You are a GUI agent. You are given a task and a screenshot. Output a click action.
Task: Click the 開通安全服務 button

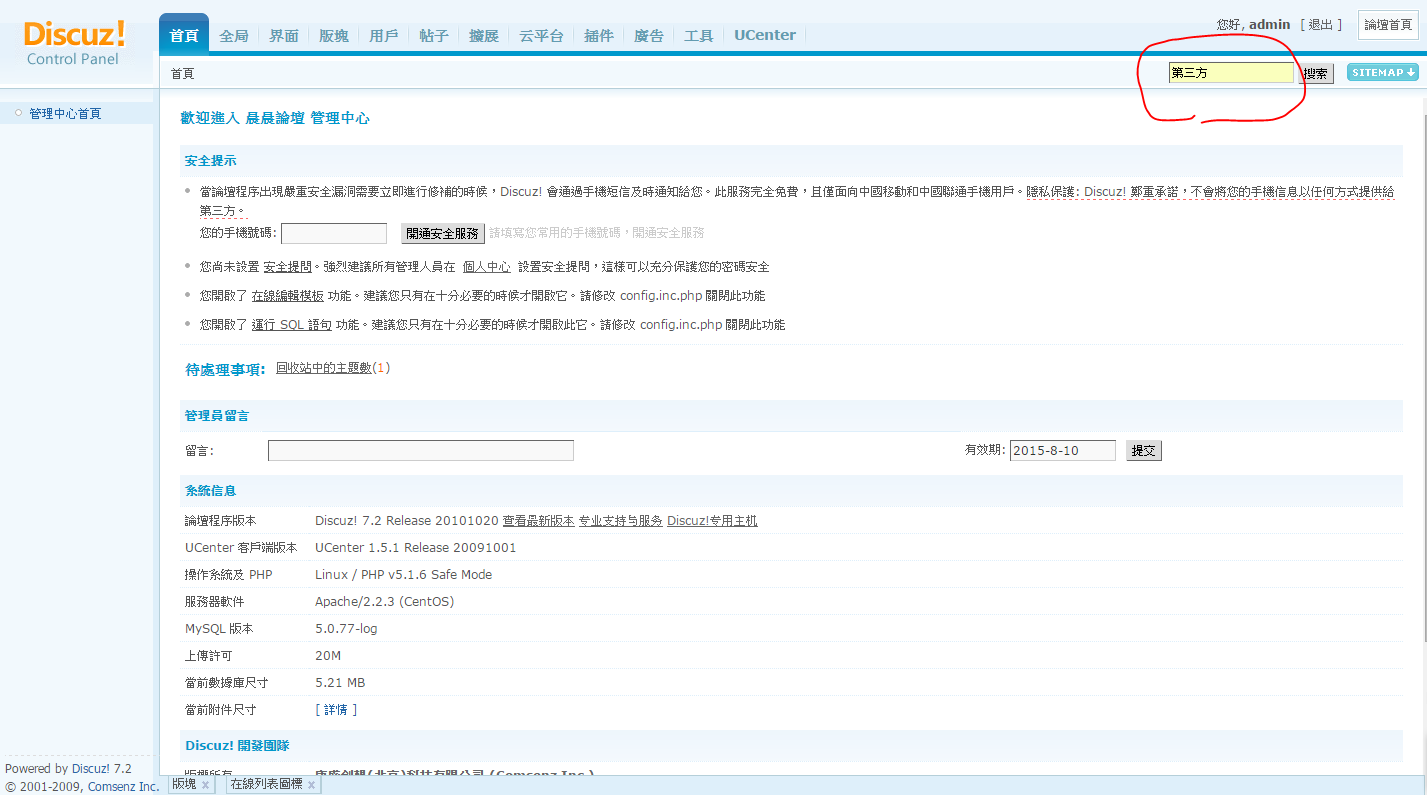(443, 233)
